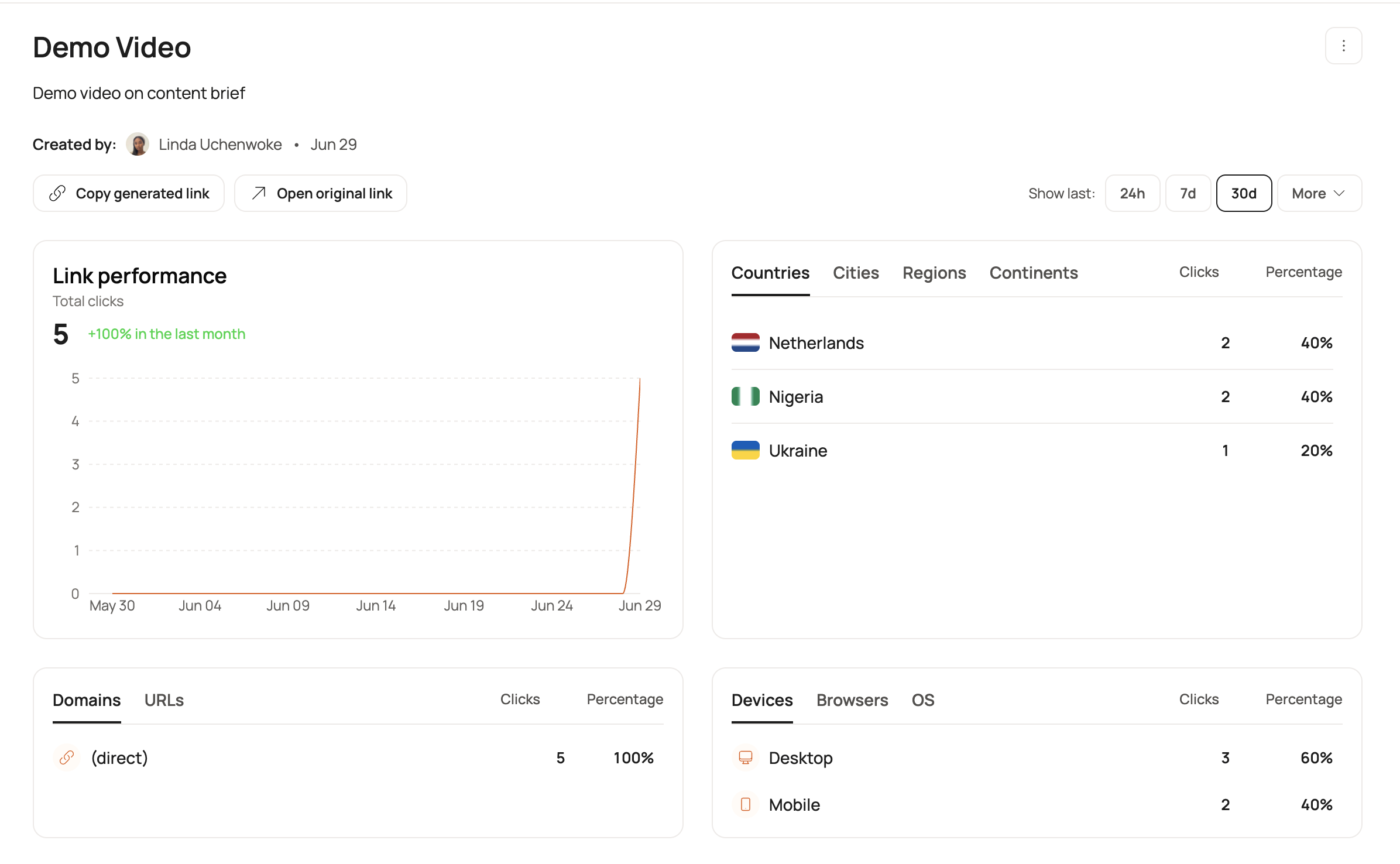Click the Ukraine flag icon

pos(746,450)
